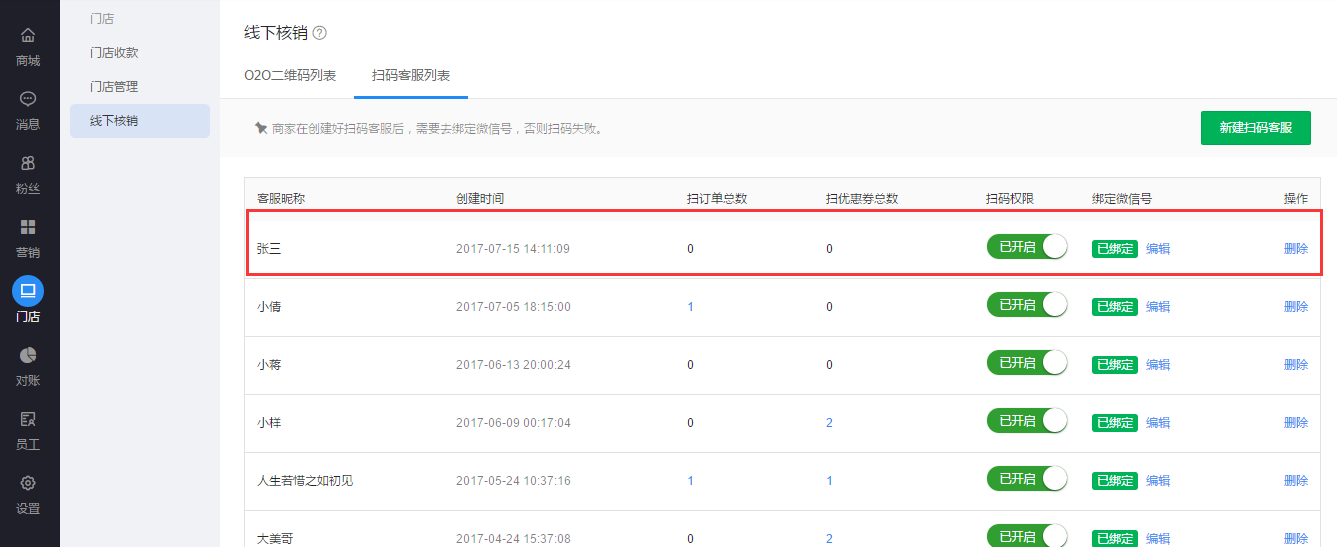Delete the 小蒋 customer service row

(1295, 365)
